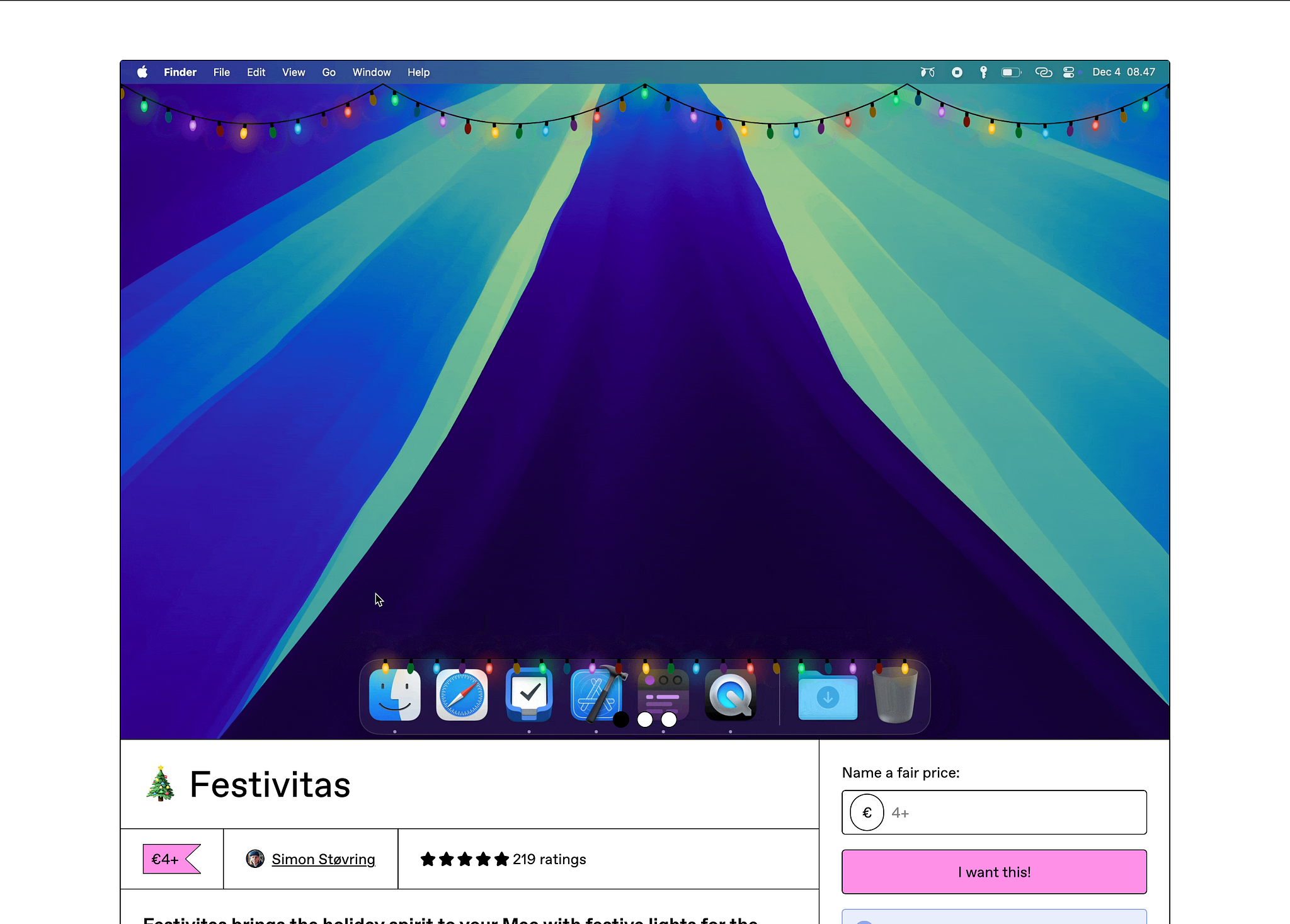1290x924 pixels.
Task: Launch Tot text snippets app
Action: click(x=664, y=695)
